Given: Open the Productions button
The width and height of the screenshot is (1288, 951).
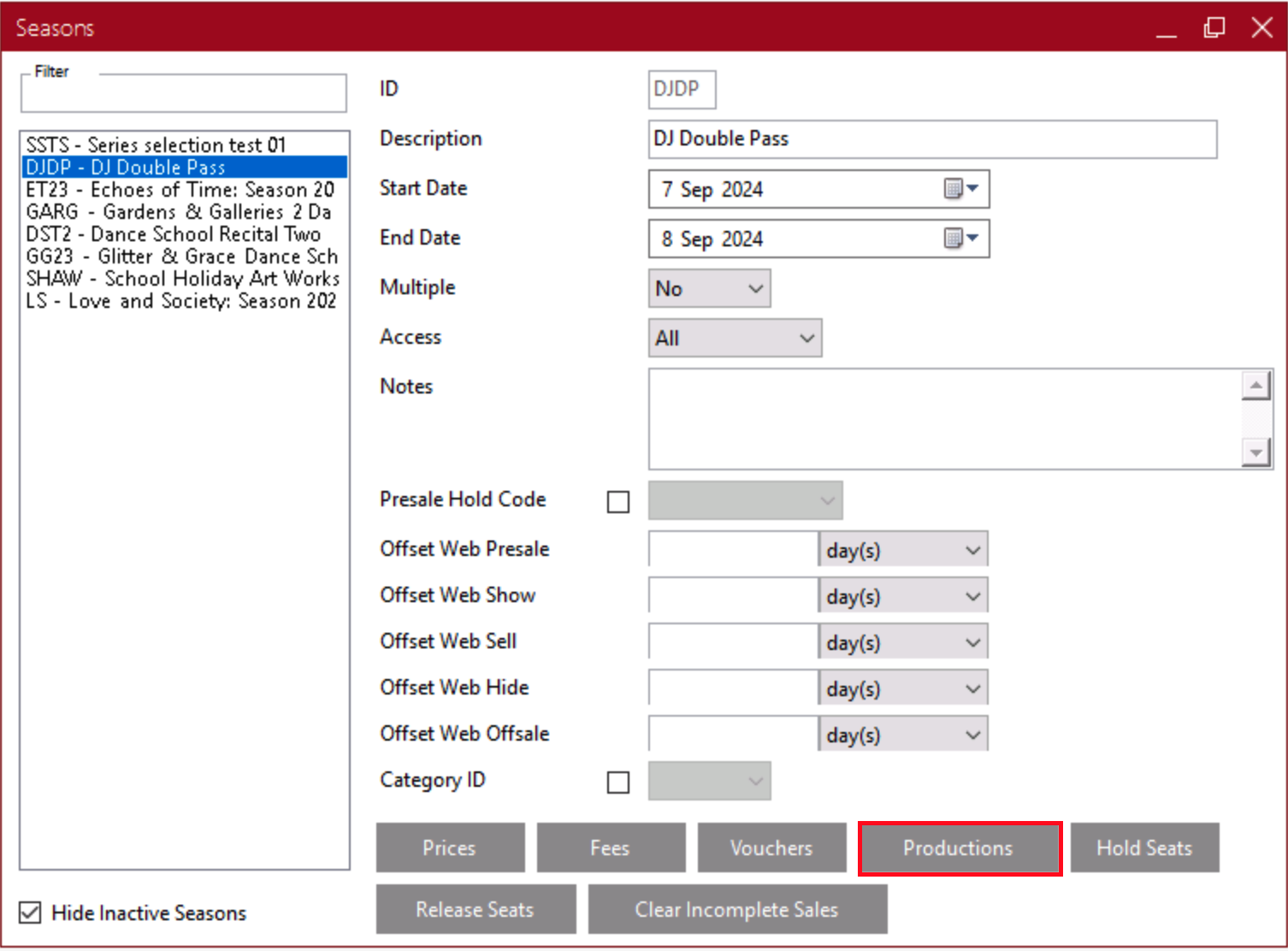Looking at the screenshot, I should click(x=960, y=848).
